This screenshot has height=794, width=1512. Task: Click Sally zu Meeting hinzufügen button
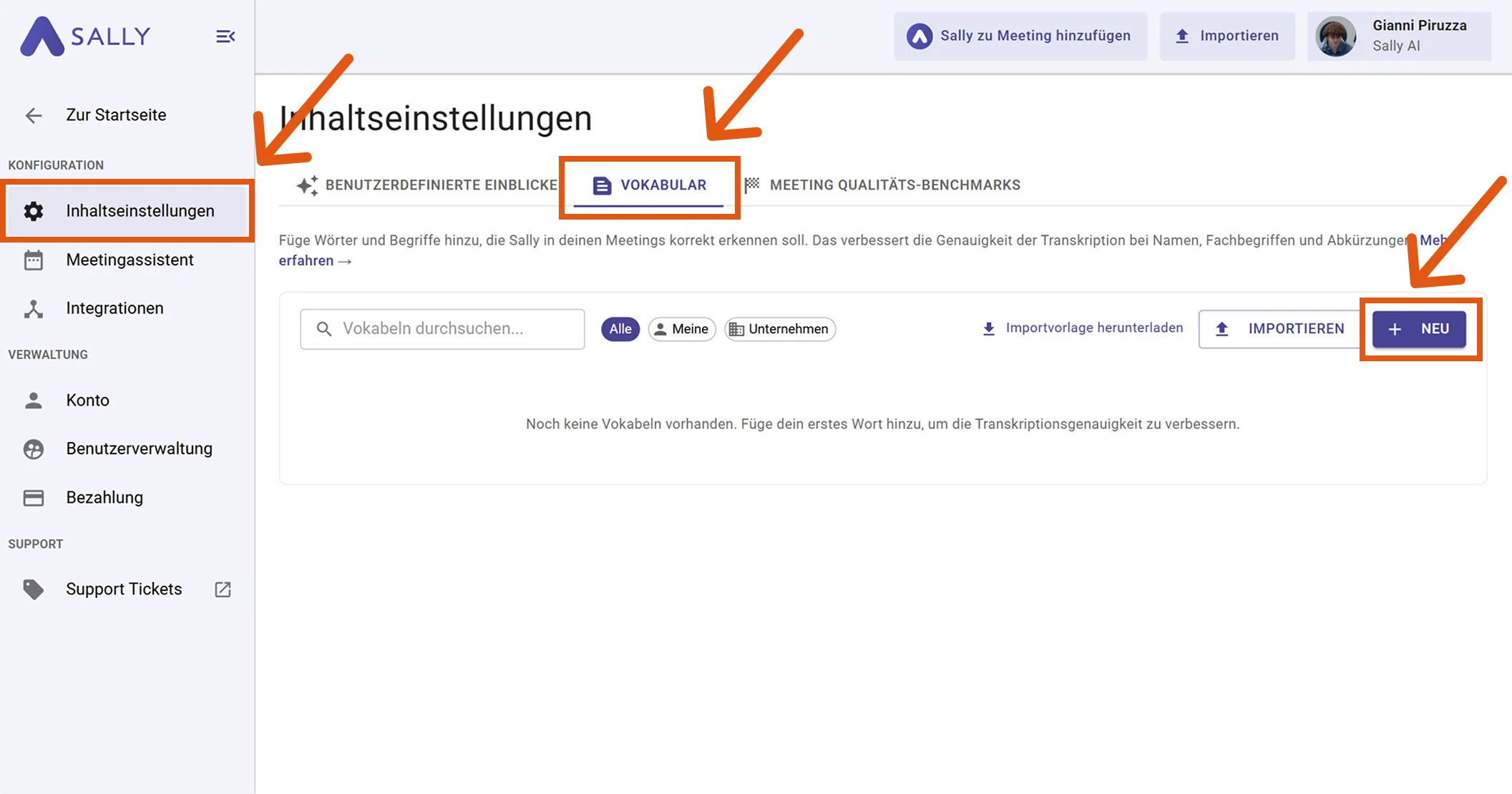coord(1020,36)
